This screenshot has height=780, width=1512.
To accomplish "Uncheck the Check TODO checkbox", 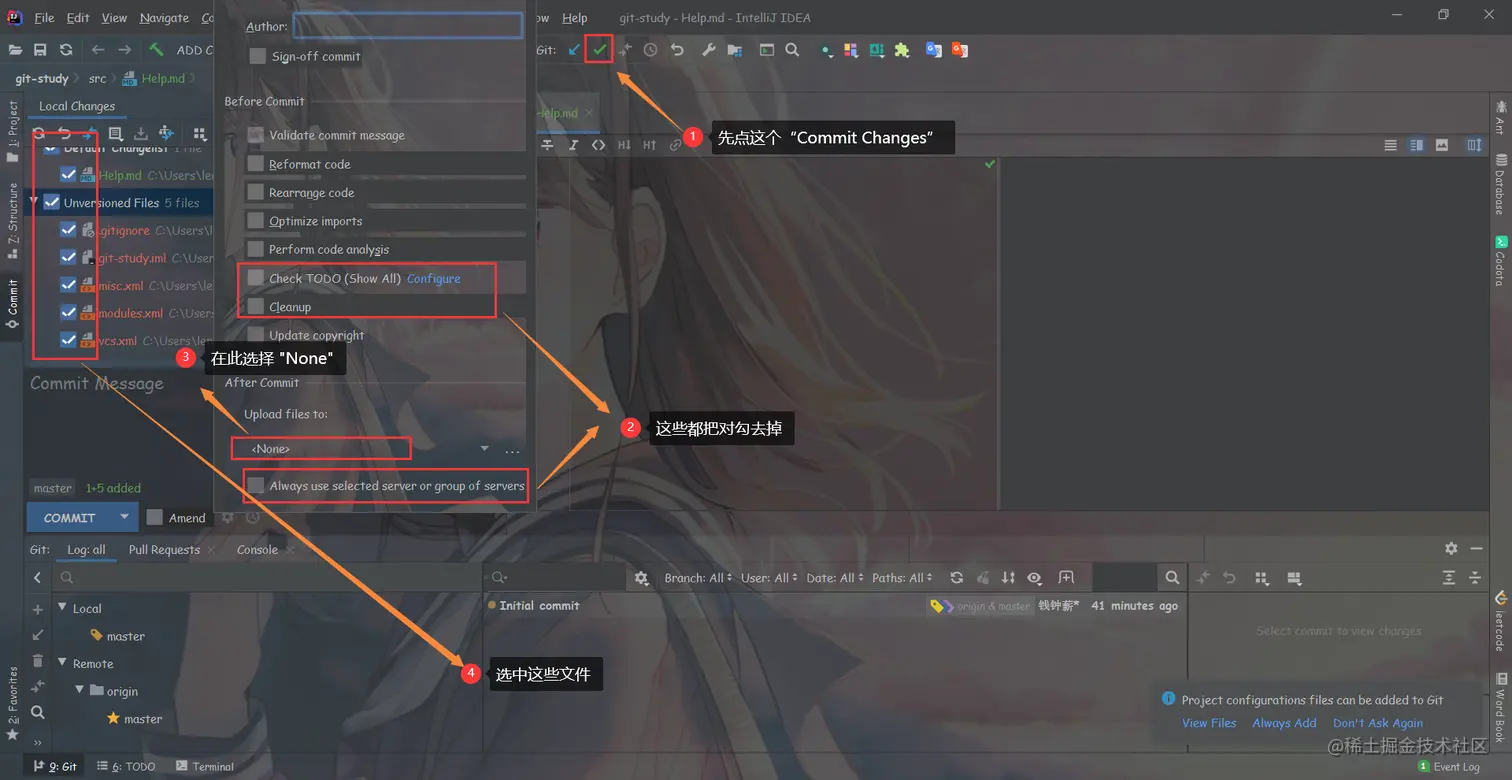I will [255, 278].
